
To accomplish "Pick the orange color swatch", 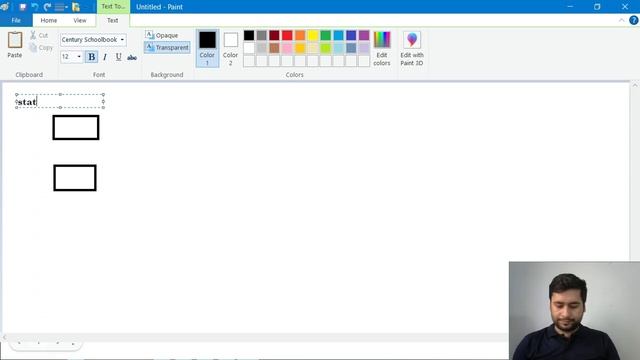I will [300, 36].
